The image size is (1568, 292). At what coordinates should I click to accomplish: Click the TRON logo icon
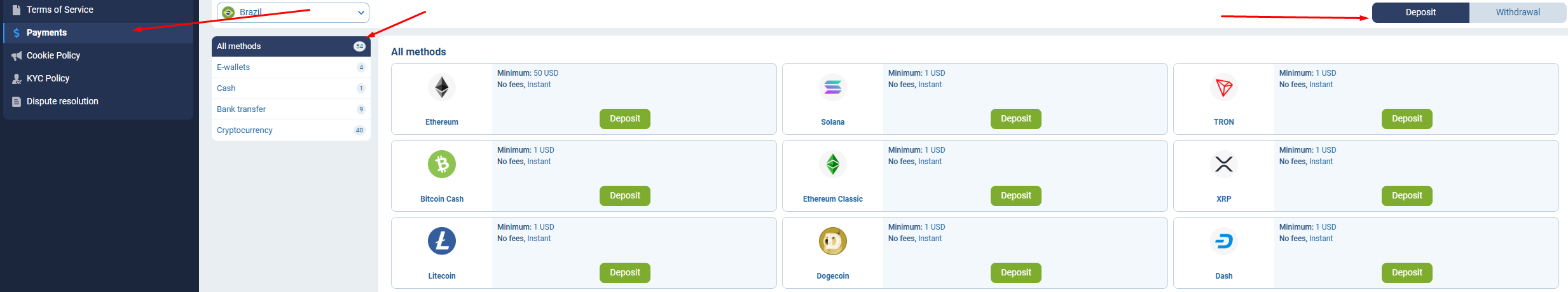(x=1224, y=87)
